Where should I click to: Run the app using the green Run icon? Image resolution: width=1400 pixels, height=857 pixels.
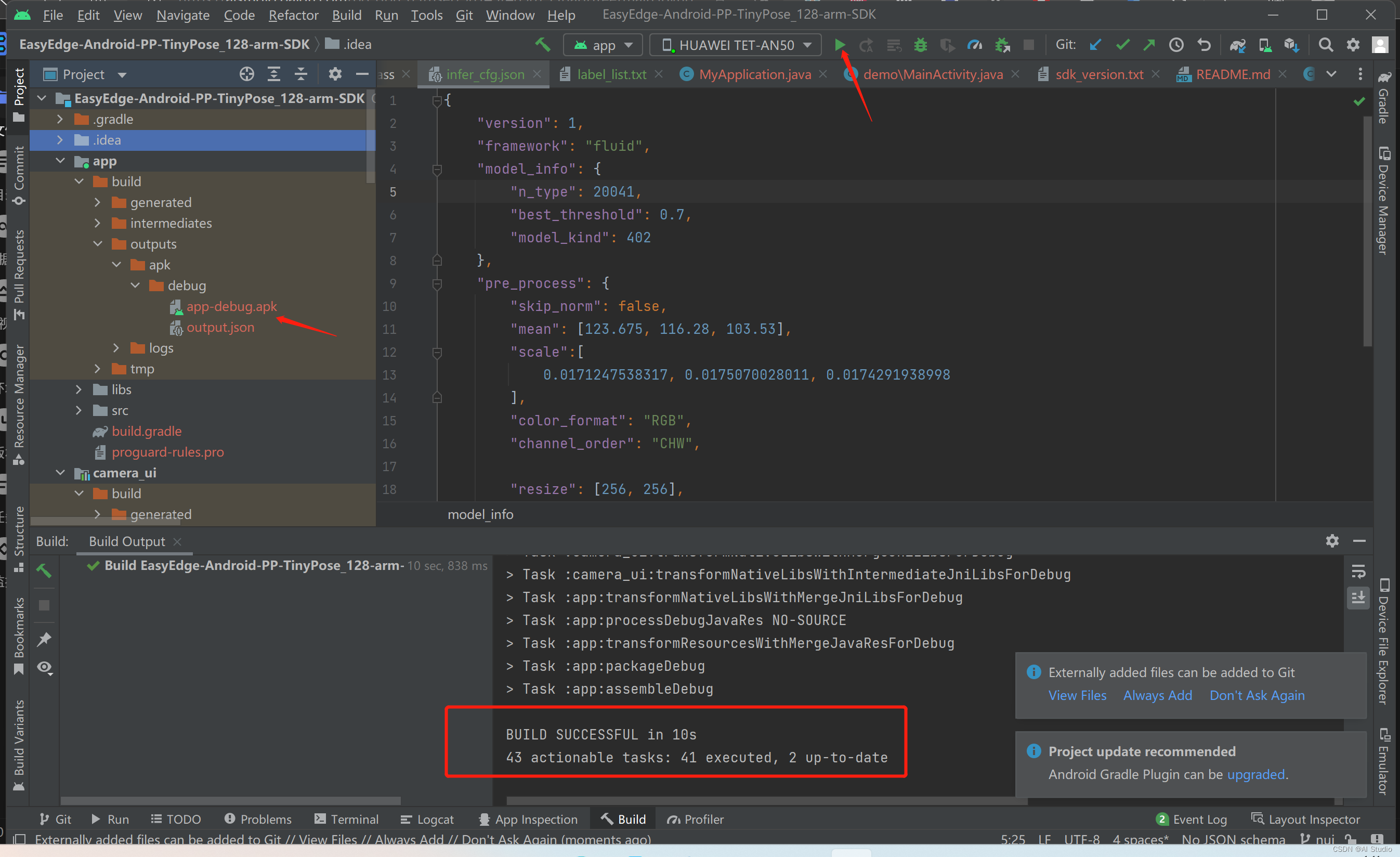point(841,45)
